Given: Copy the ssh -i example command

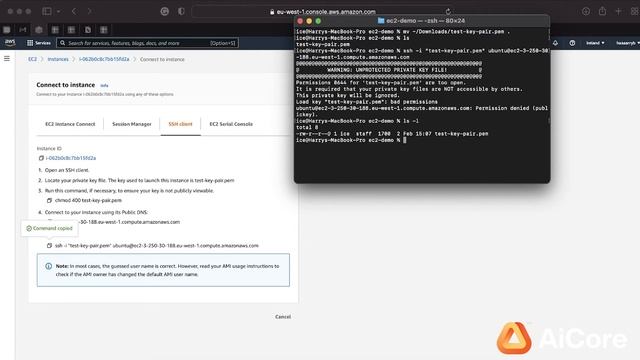Looking at the screenshot, I should coord(49,246).
